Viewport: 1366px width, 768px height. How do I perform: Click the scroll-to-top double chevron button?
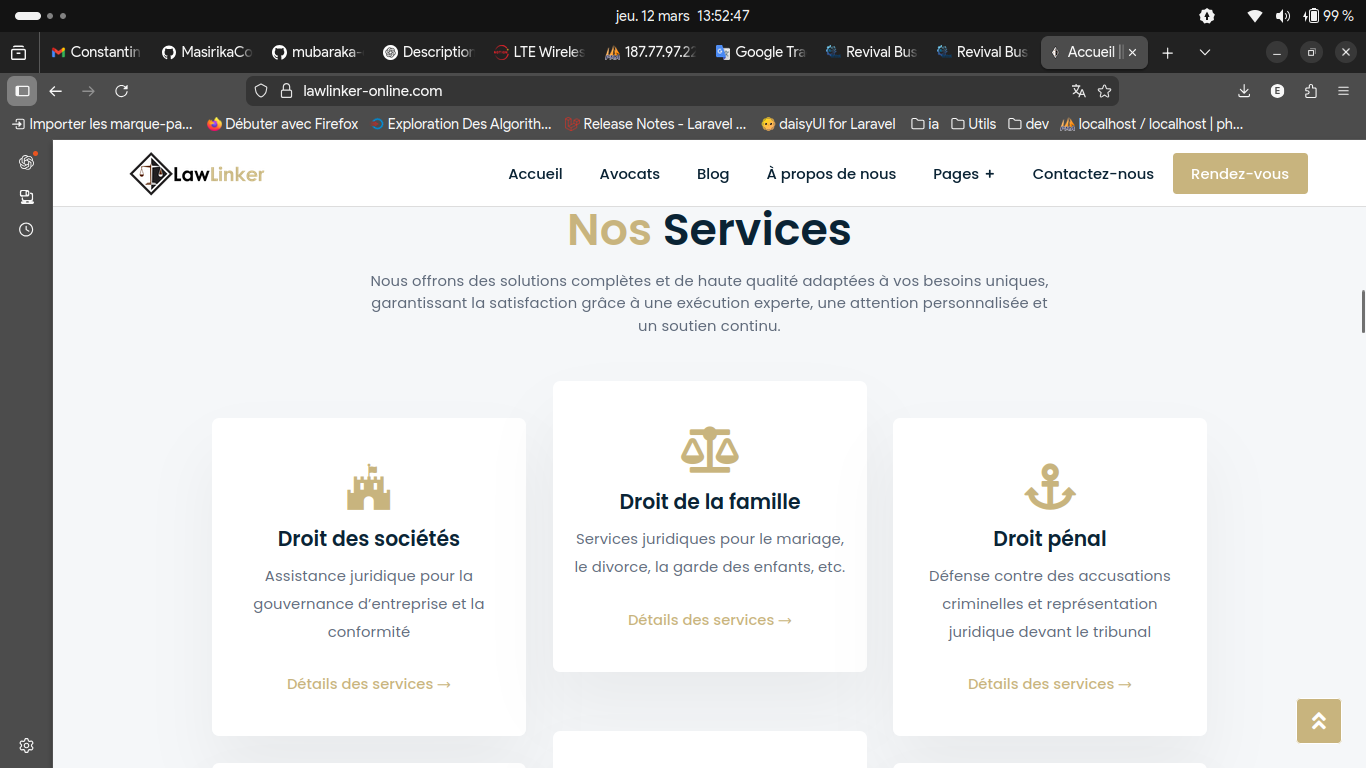(1318, 720)
